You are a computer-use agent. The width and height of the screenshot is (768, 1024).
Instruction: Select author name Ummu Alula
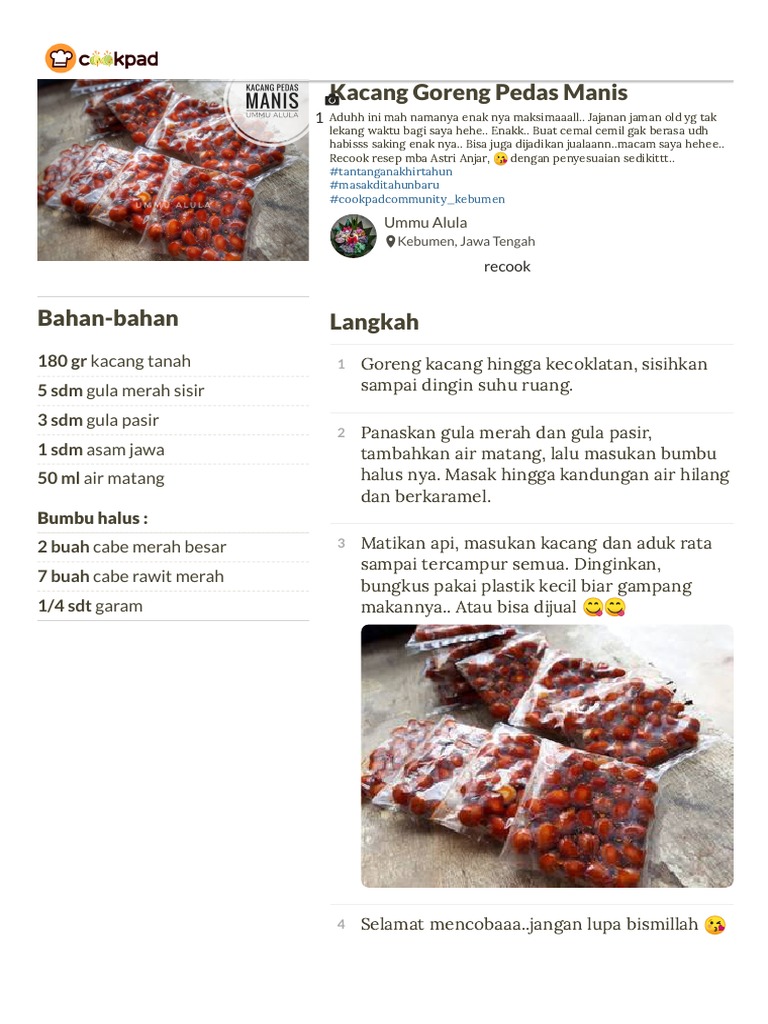425,222
